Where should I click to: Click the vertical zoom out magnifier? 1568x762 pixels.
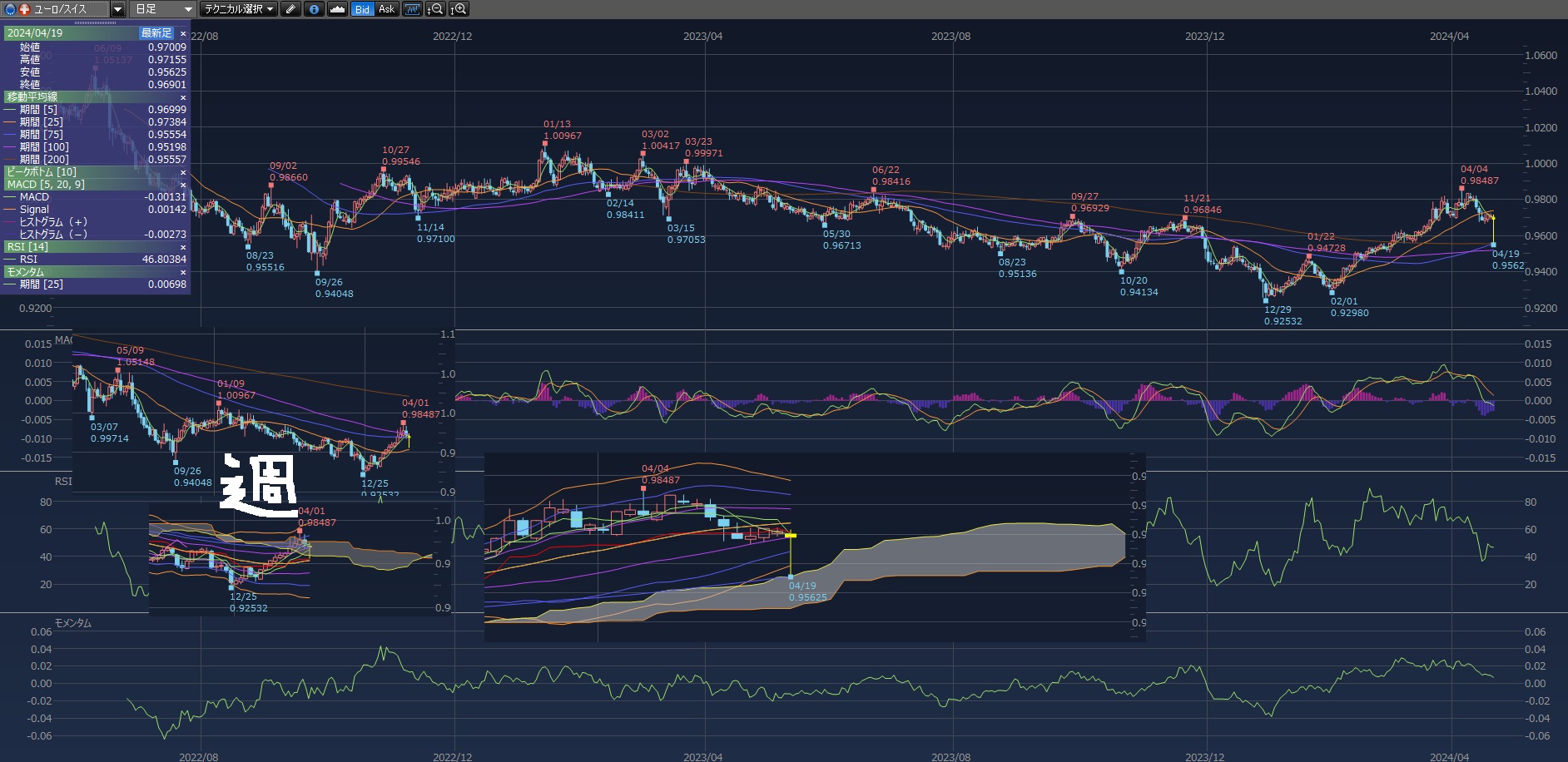click(x=435, y=9)
